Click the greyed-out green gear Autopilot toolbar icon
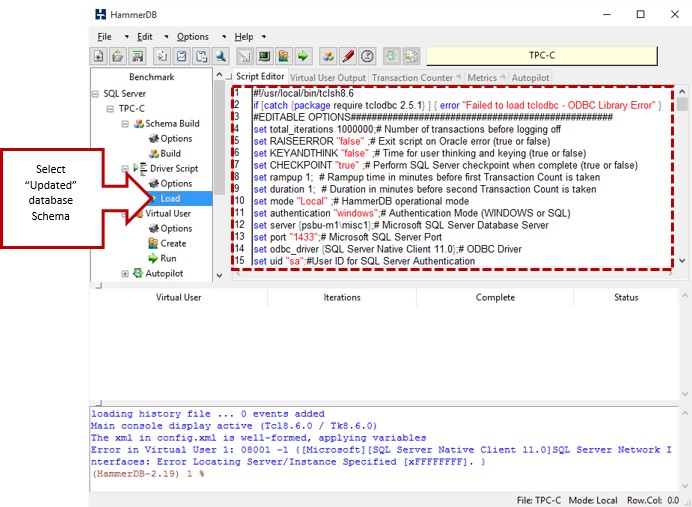 pyautogui.click(x=391, y=56)
